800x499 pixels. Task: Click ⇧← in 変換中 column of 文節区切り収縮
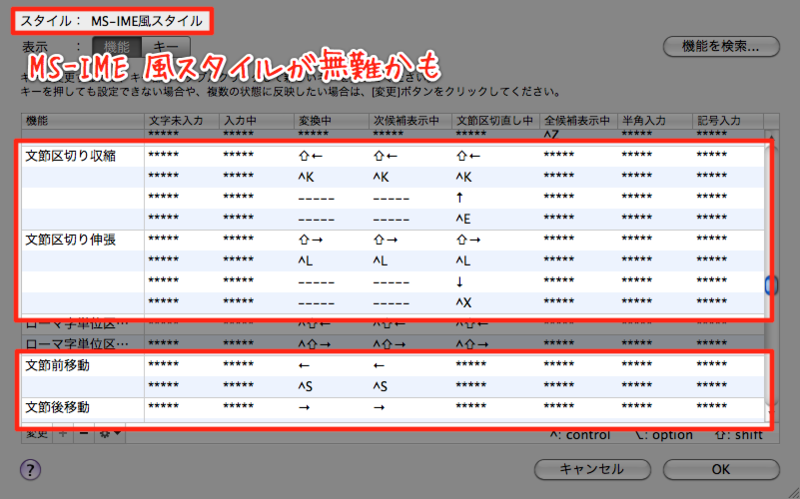[x=310, y=156]
